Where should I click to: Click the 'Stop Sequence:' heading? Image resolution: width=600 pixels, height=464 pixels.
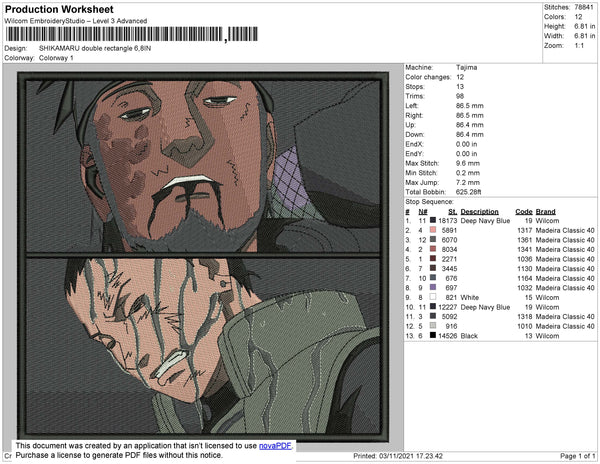coord(429,202)
